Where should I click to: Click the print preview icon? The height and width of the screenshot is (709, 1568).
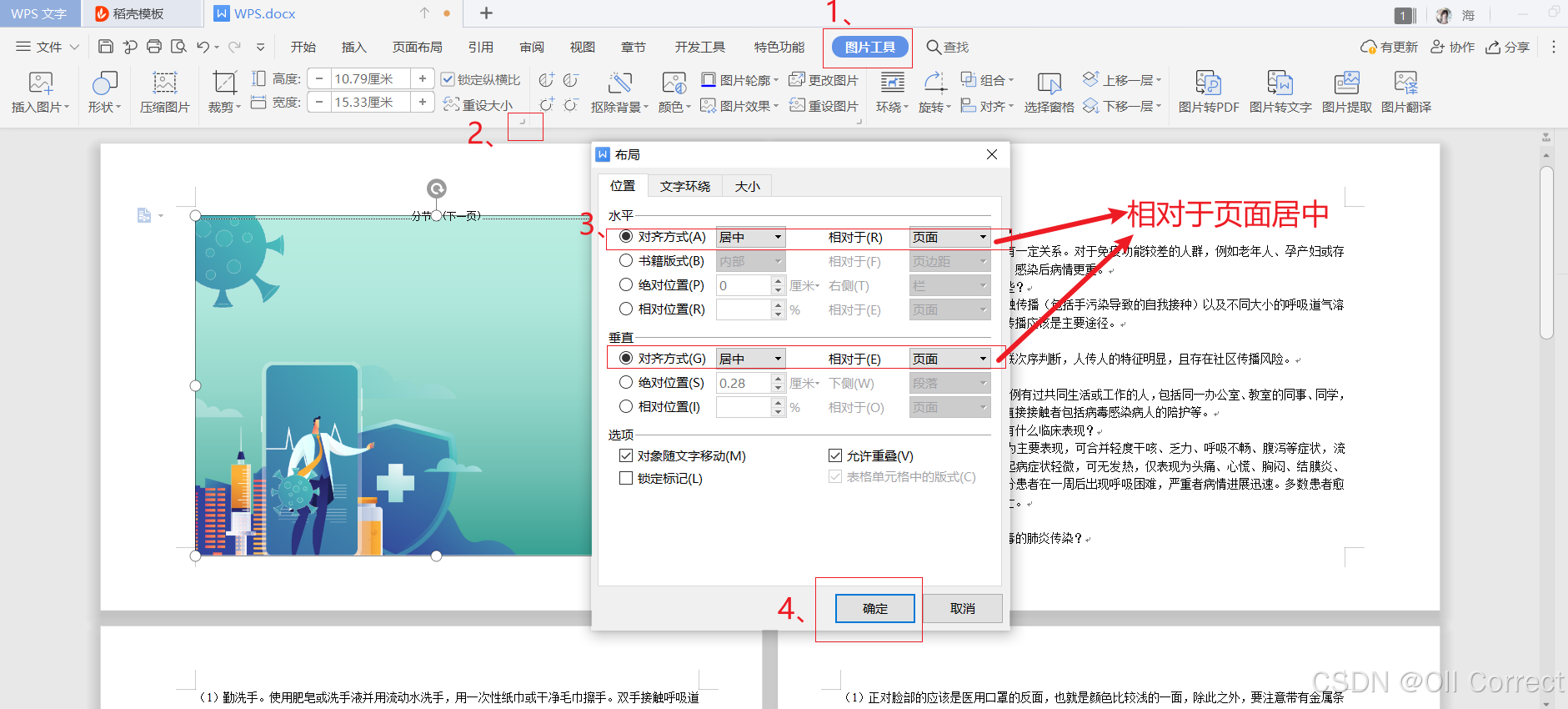tap(178, 47)
